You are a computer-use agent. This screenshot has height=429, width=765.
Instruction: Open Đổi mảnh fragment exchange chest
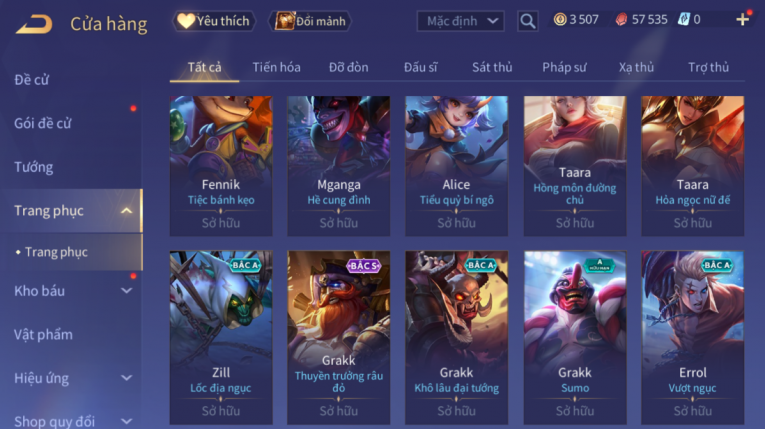(310, 21)
